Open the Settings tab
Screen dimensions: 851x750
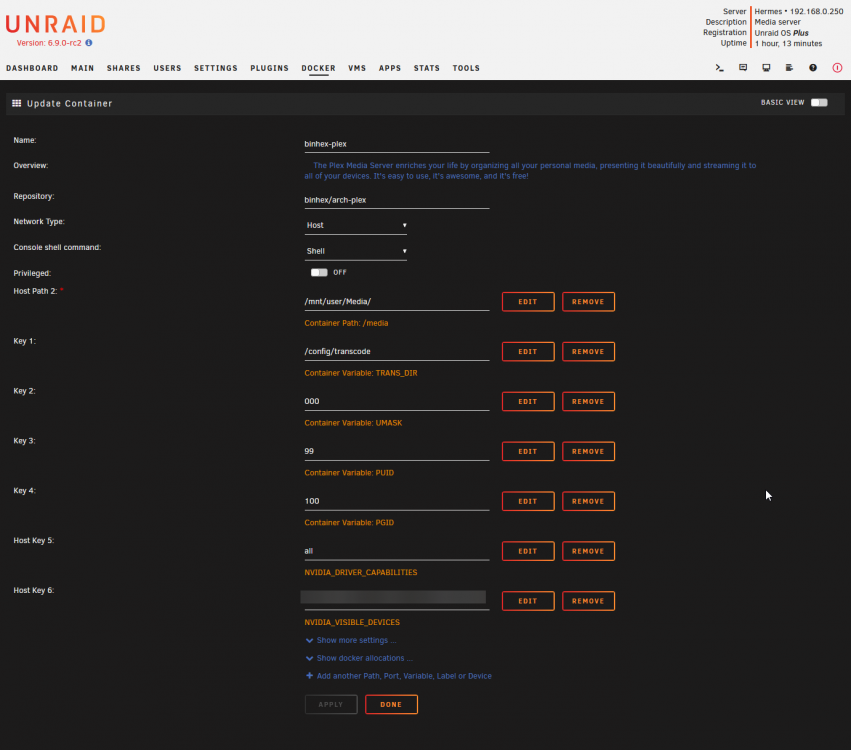point(216,68)
